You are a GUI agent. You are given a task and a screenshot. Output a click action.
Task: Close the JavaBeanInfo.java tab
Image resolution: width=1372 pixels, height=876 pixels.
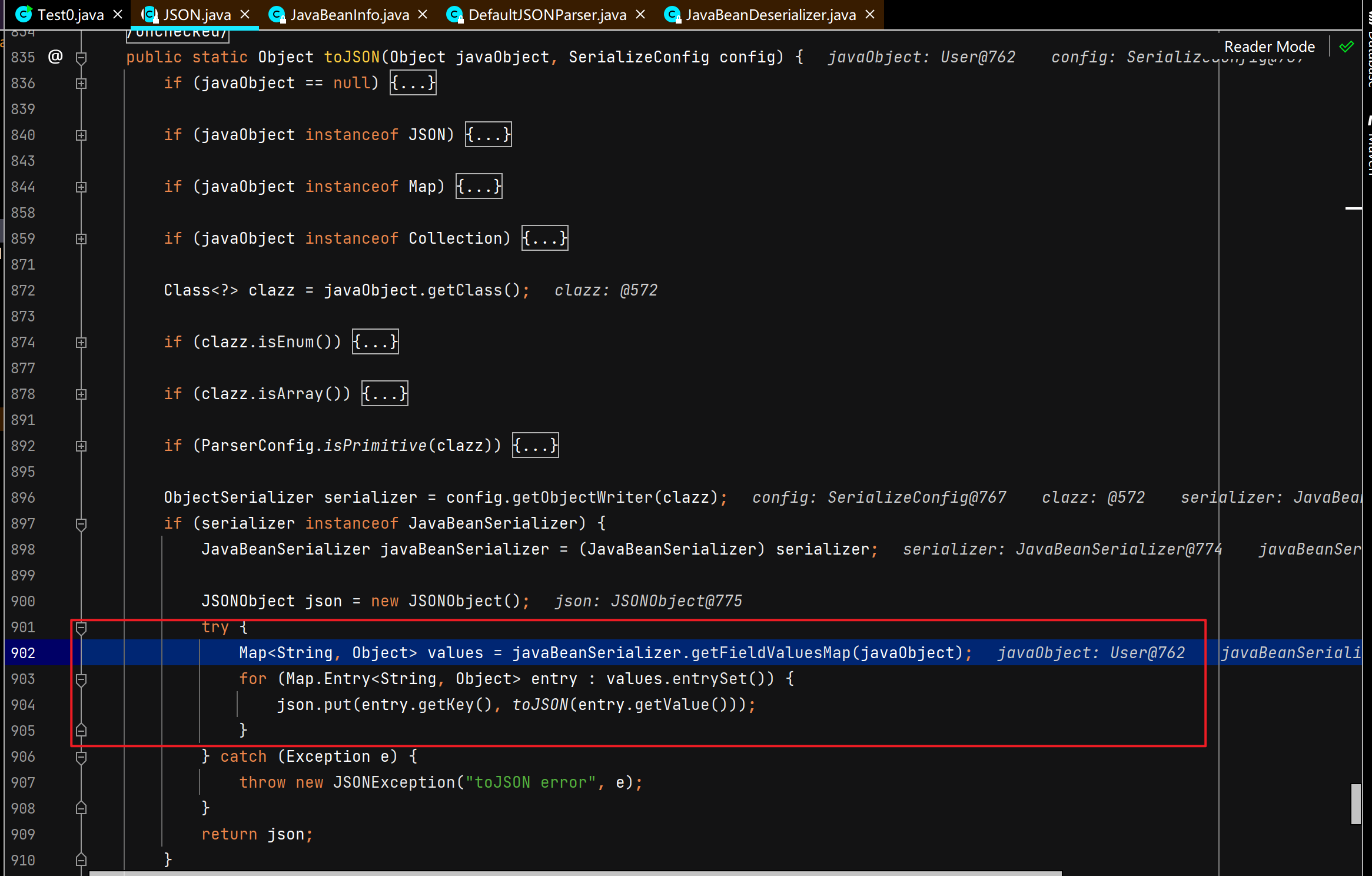[x=423, y=14]
